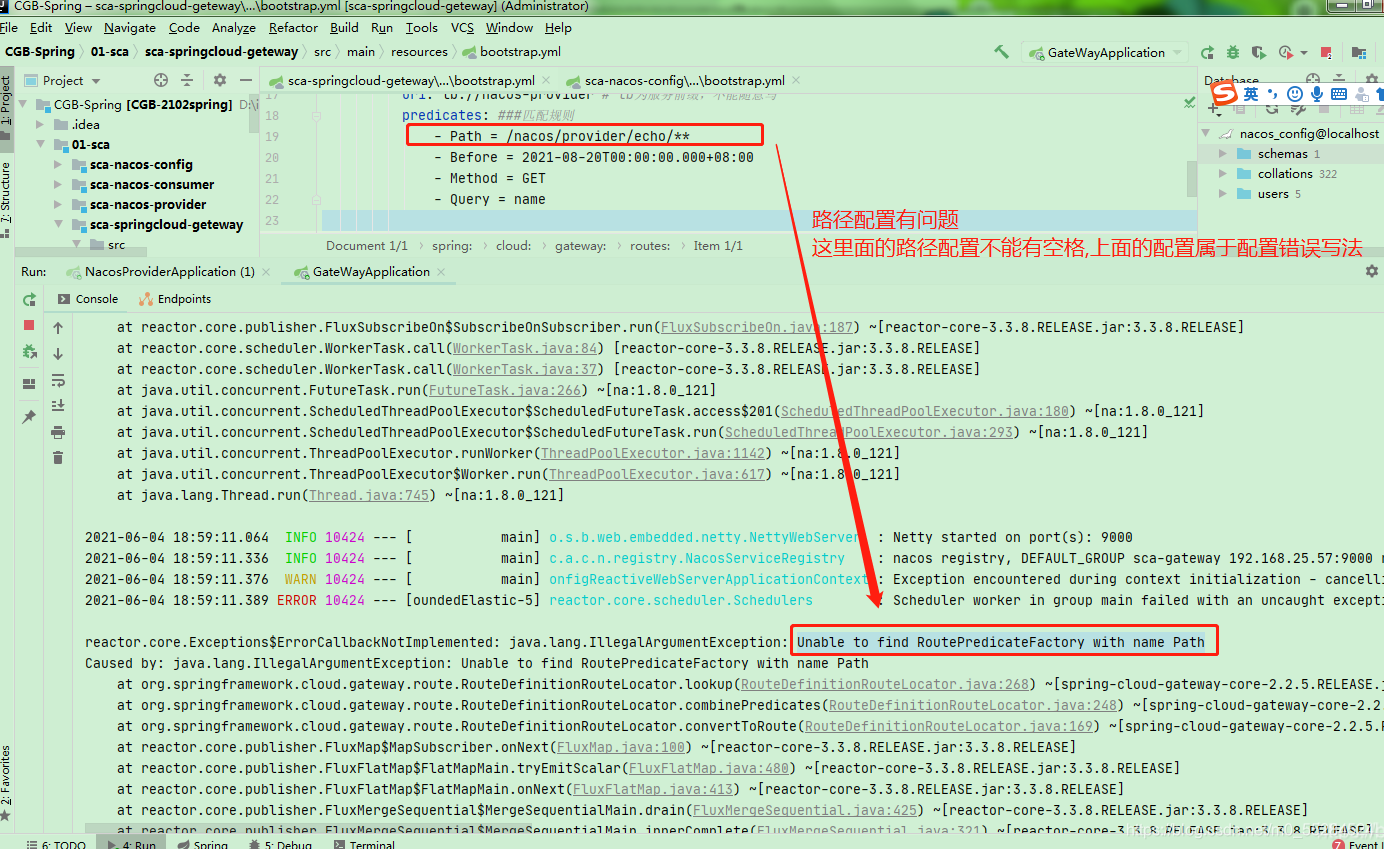Switch to the Endpoints tab
Screen dimensions: 1384x849
click(x=174, y=299)
